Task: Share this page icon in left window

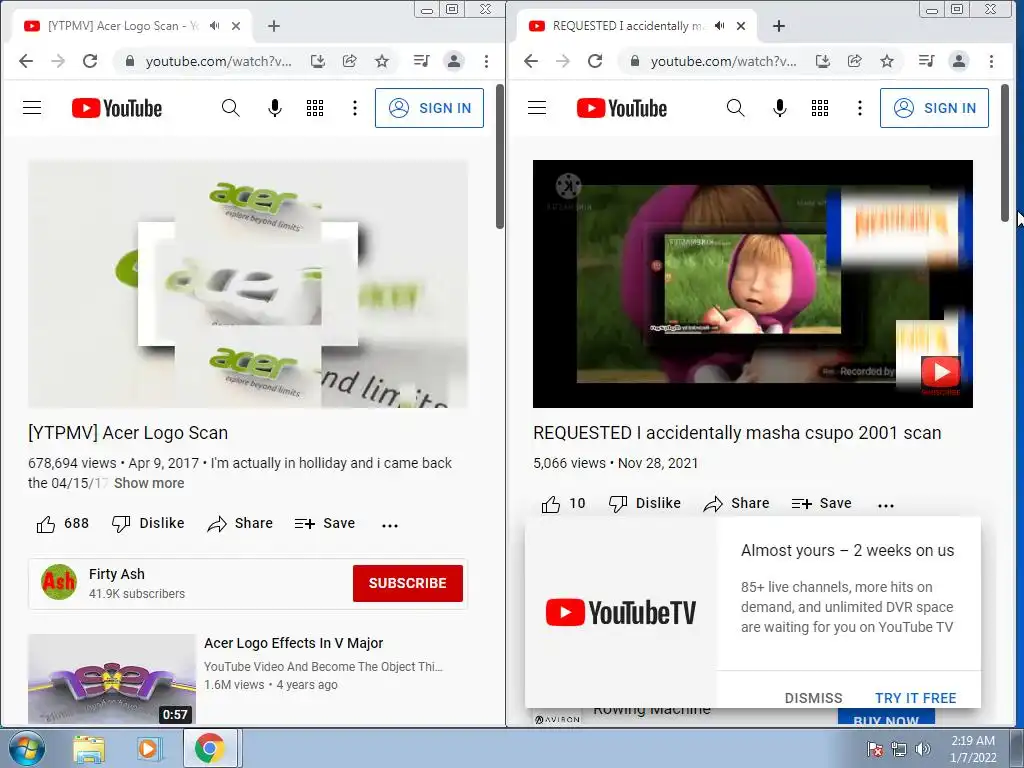Action: [x=350, y=61]
